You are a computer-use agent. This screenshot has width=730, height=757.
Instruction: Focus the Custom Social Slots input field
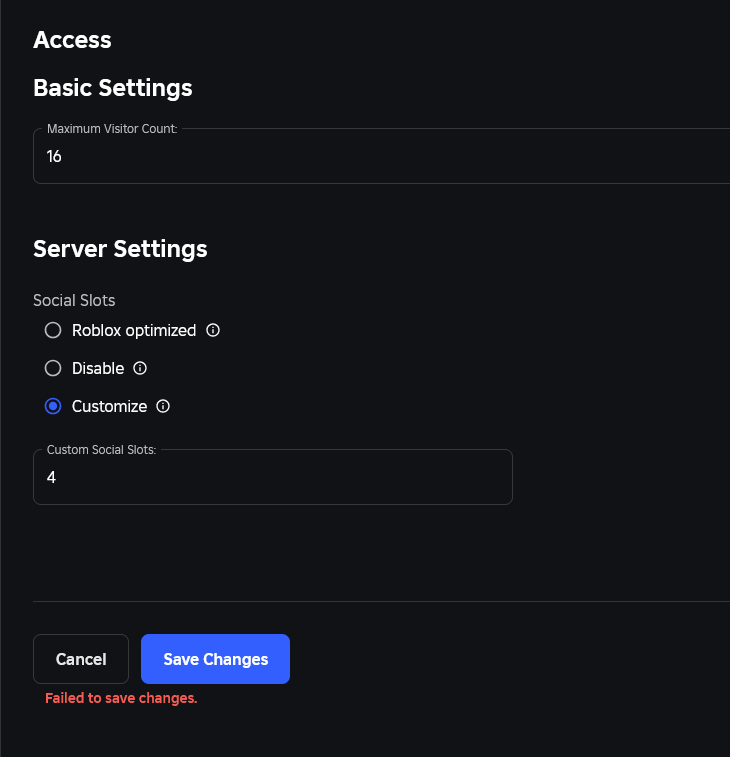(x=272, y=478)
